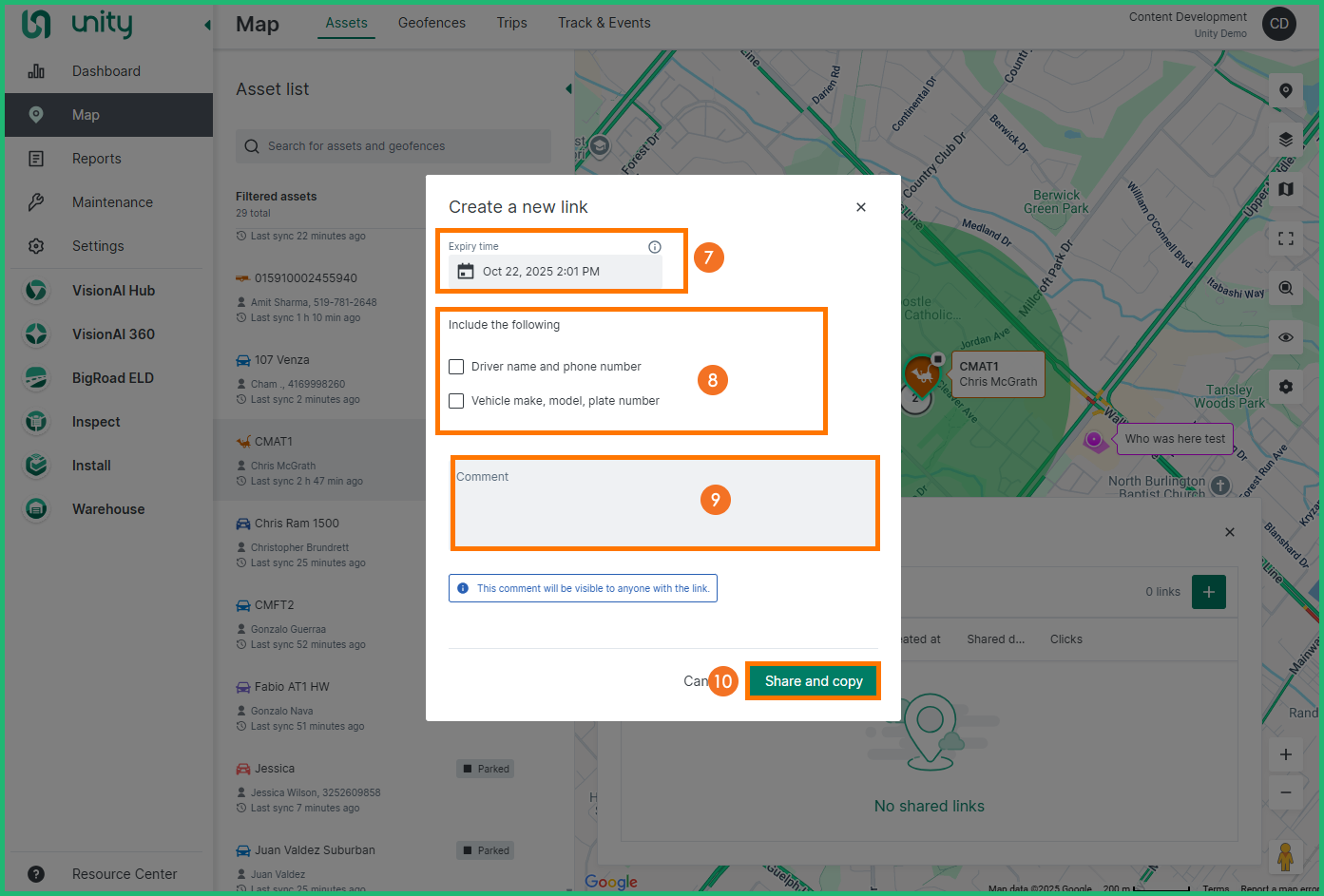Open the map layers icon

1285,140
